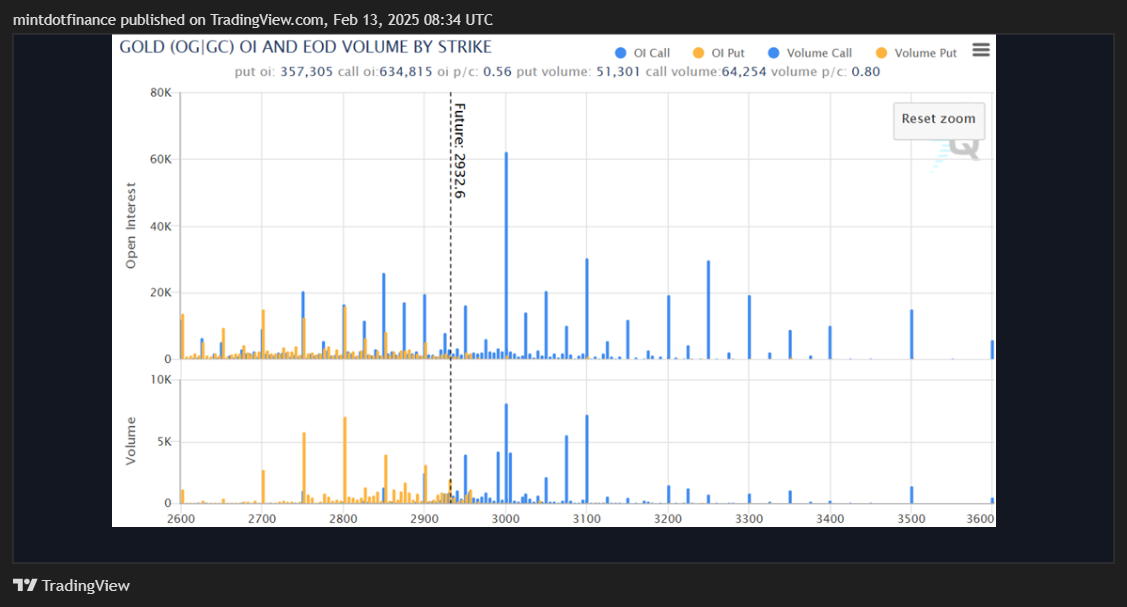Click the tallest OI call bar at 3000
Image resolution: width=1127 pixels, height=607 pixels.
[506, 255]
